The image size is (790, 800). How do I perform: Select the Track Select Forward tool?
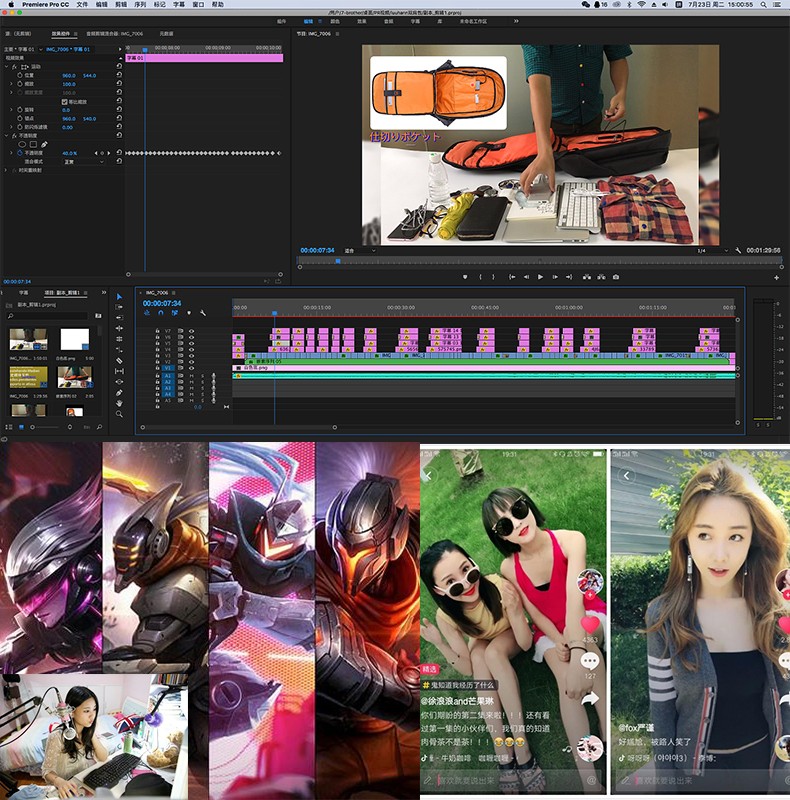(x=119, y=307)
